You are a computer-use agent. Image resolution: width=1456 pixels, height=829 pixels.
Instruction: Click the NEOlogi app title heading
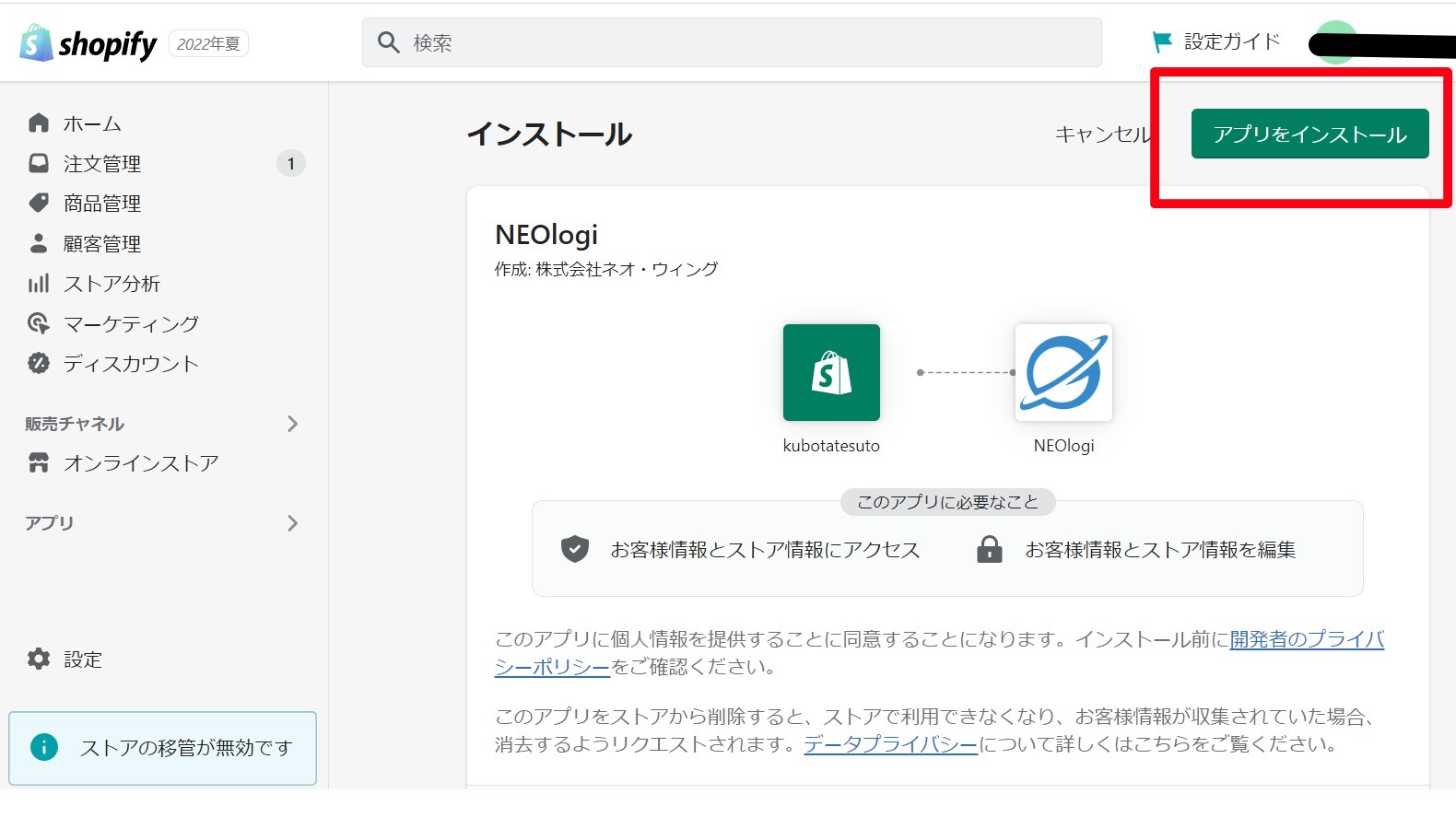click(546, 235)
